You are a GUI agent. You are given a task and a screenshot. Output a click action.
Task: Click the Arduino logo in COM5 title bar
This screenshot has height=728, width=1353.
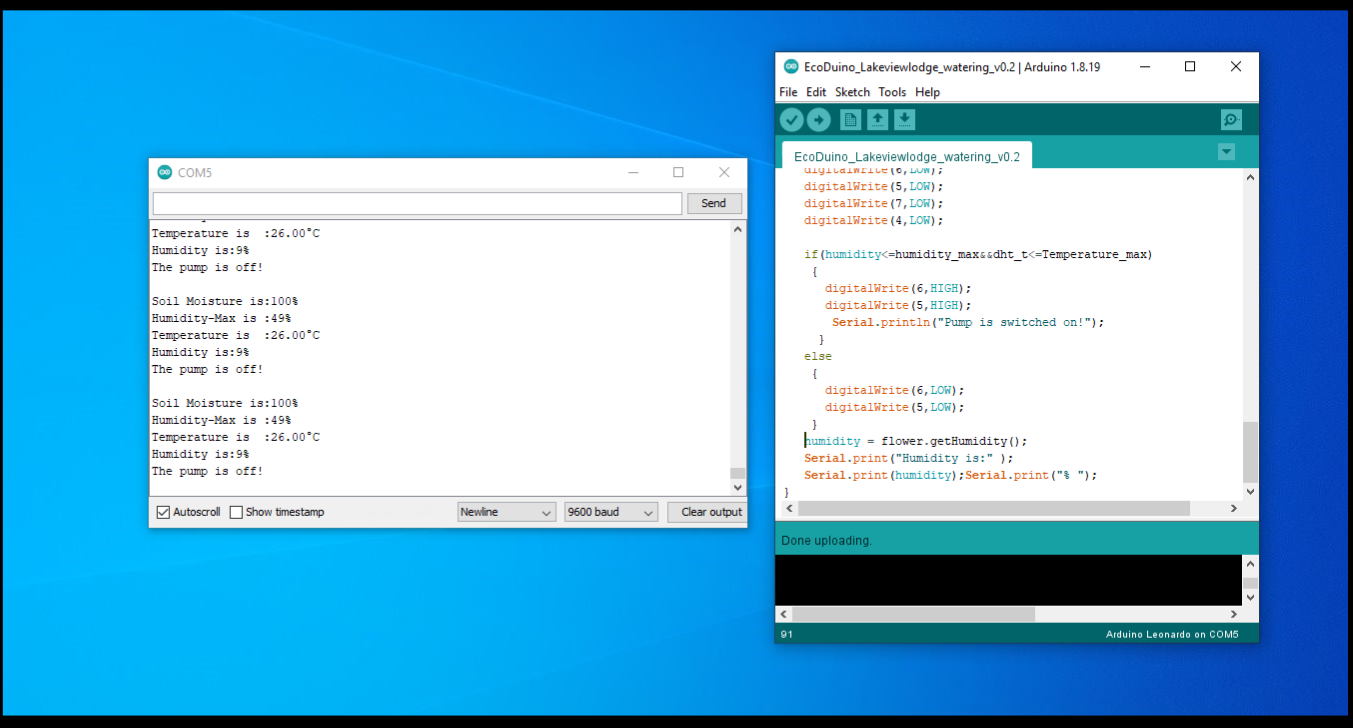[x=165, y=172]
